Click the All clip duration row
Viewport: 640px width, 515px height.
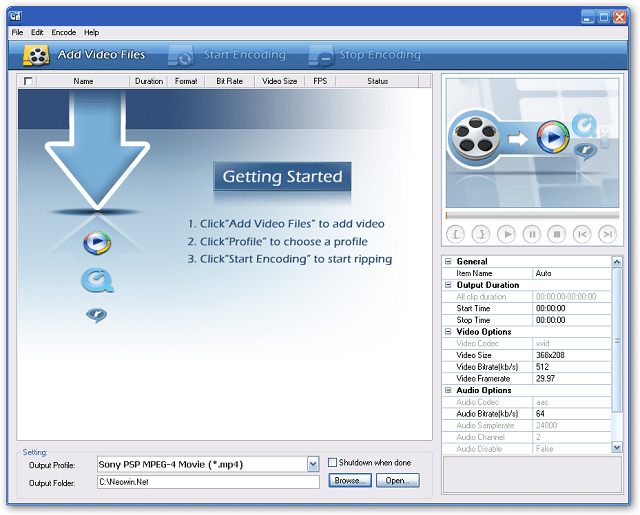click(x=527, y=297)
